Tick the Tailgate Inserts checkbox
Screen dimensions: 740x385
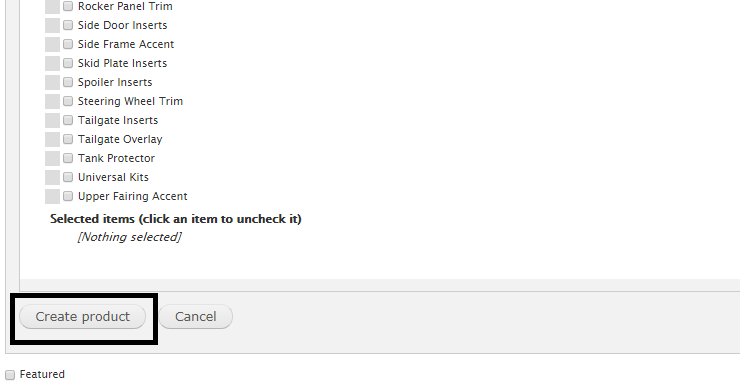68,120
